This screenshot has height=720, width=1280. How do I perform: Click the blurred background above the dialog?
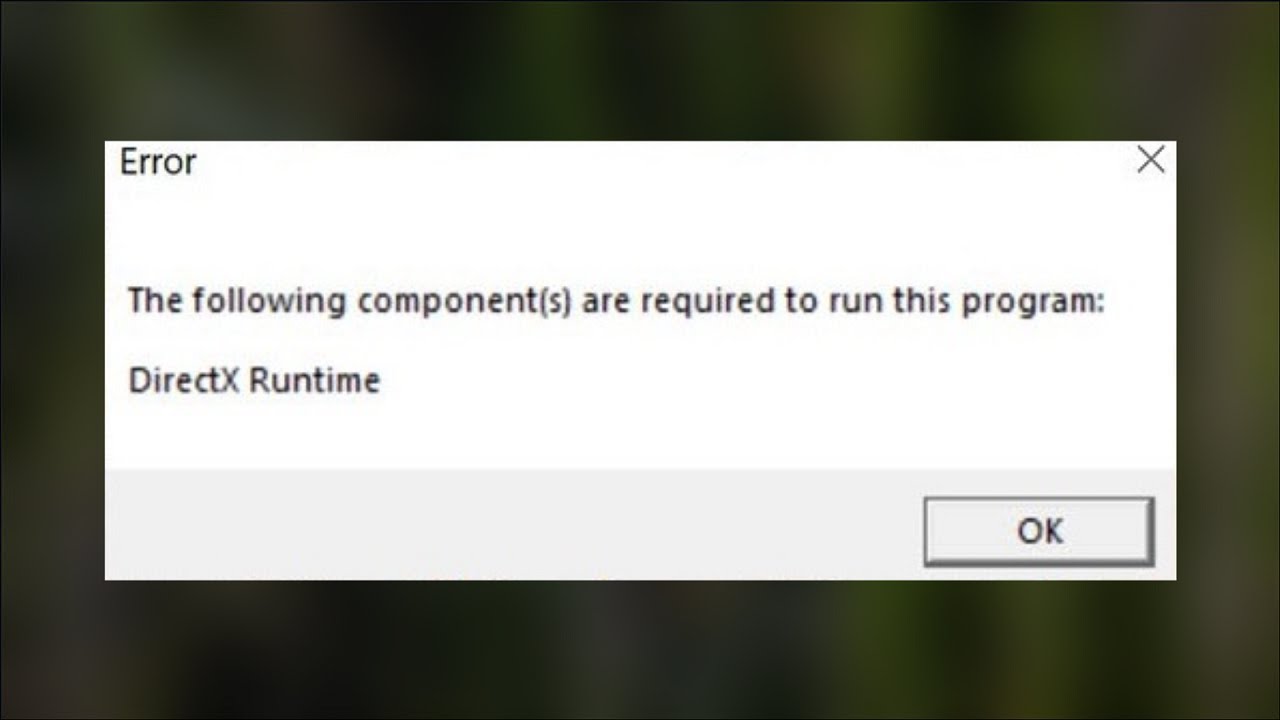[640, 70]
